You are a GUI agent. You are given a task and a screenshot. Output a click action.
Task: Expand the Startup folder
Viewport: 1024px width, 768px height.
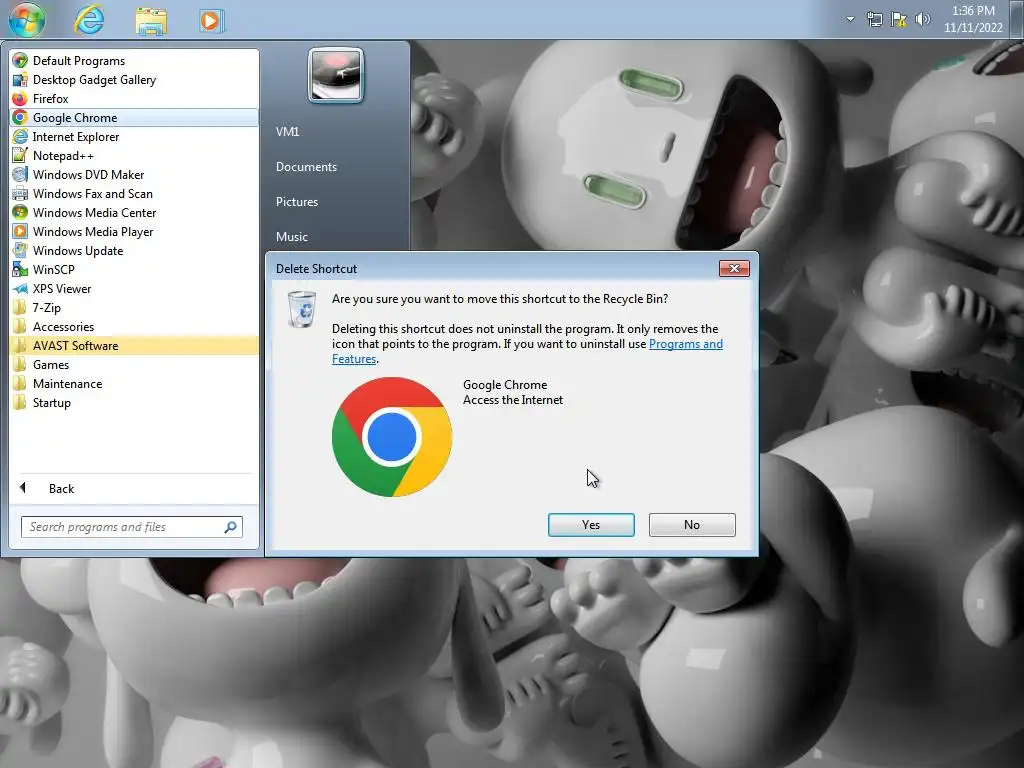134,402
